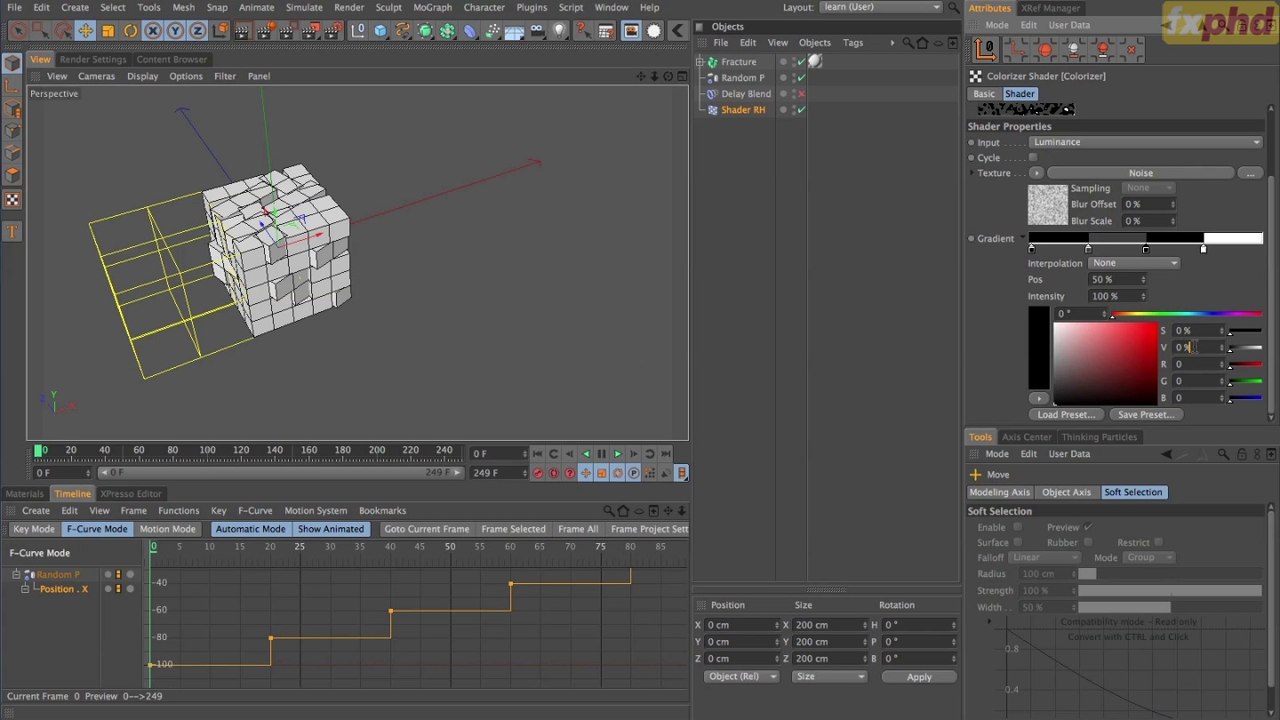
Task: Select the Fracture object in Objects list
Action: coord(739,62)
